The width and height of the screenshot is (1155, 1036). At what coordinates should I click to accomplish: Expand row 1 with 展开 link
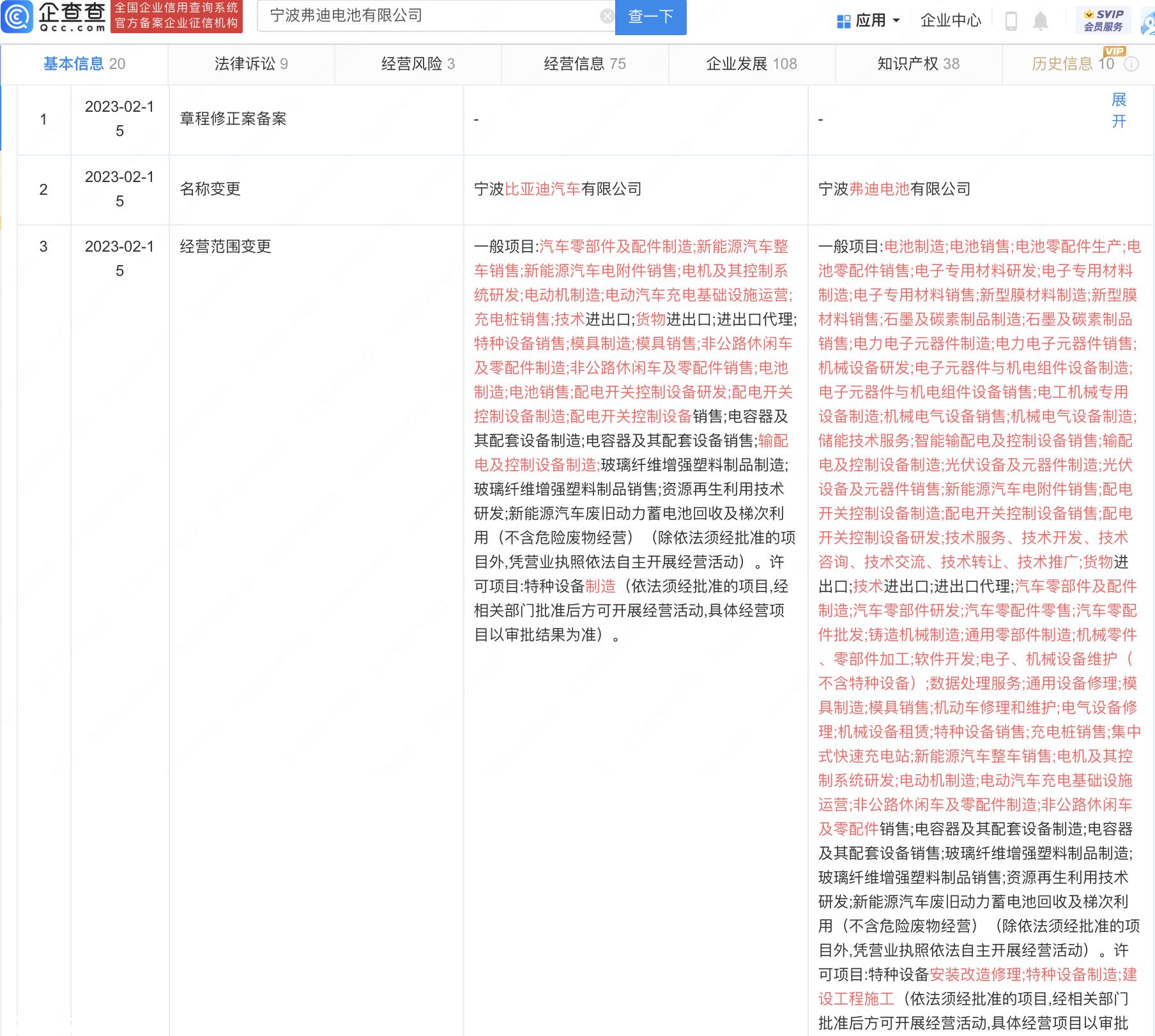(1119, 110)
